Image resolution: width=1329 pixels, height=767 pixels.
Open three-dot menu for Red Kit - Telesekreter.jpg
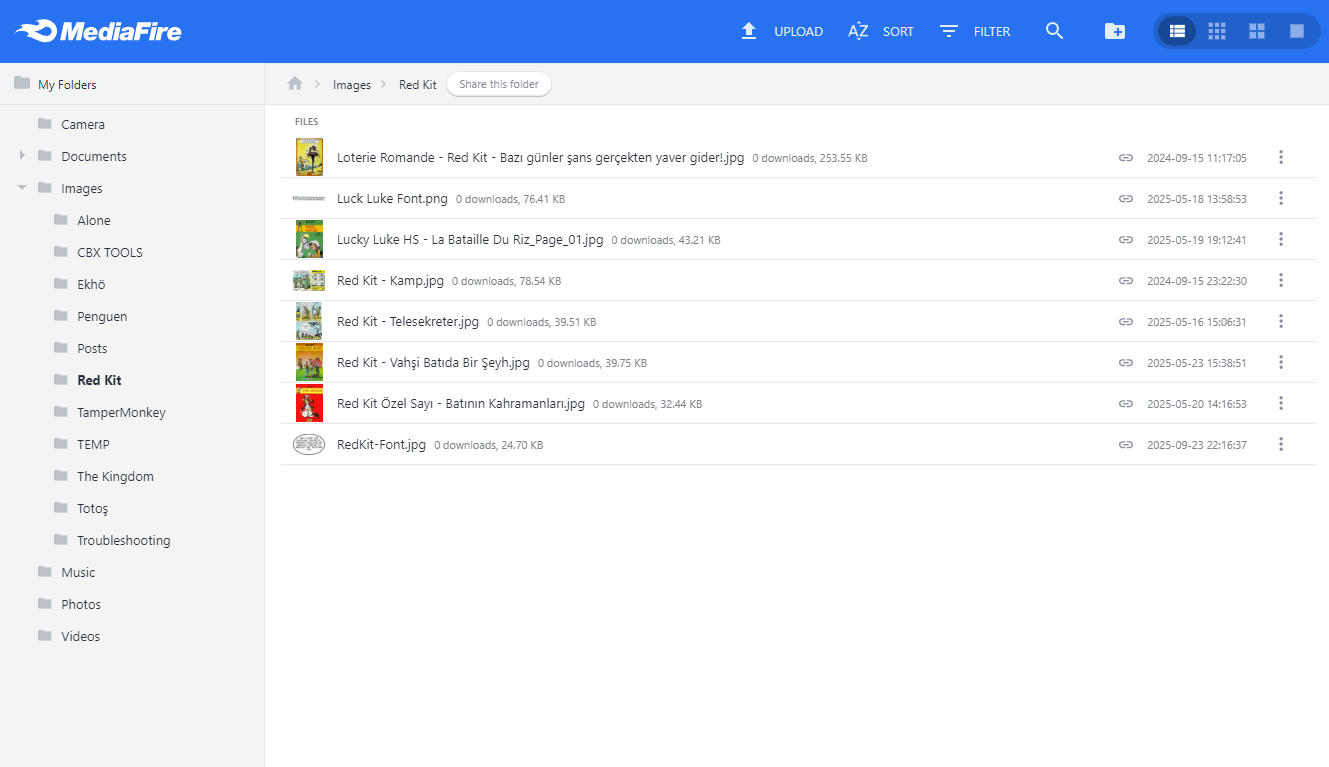1280,322
